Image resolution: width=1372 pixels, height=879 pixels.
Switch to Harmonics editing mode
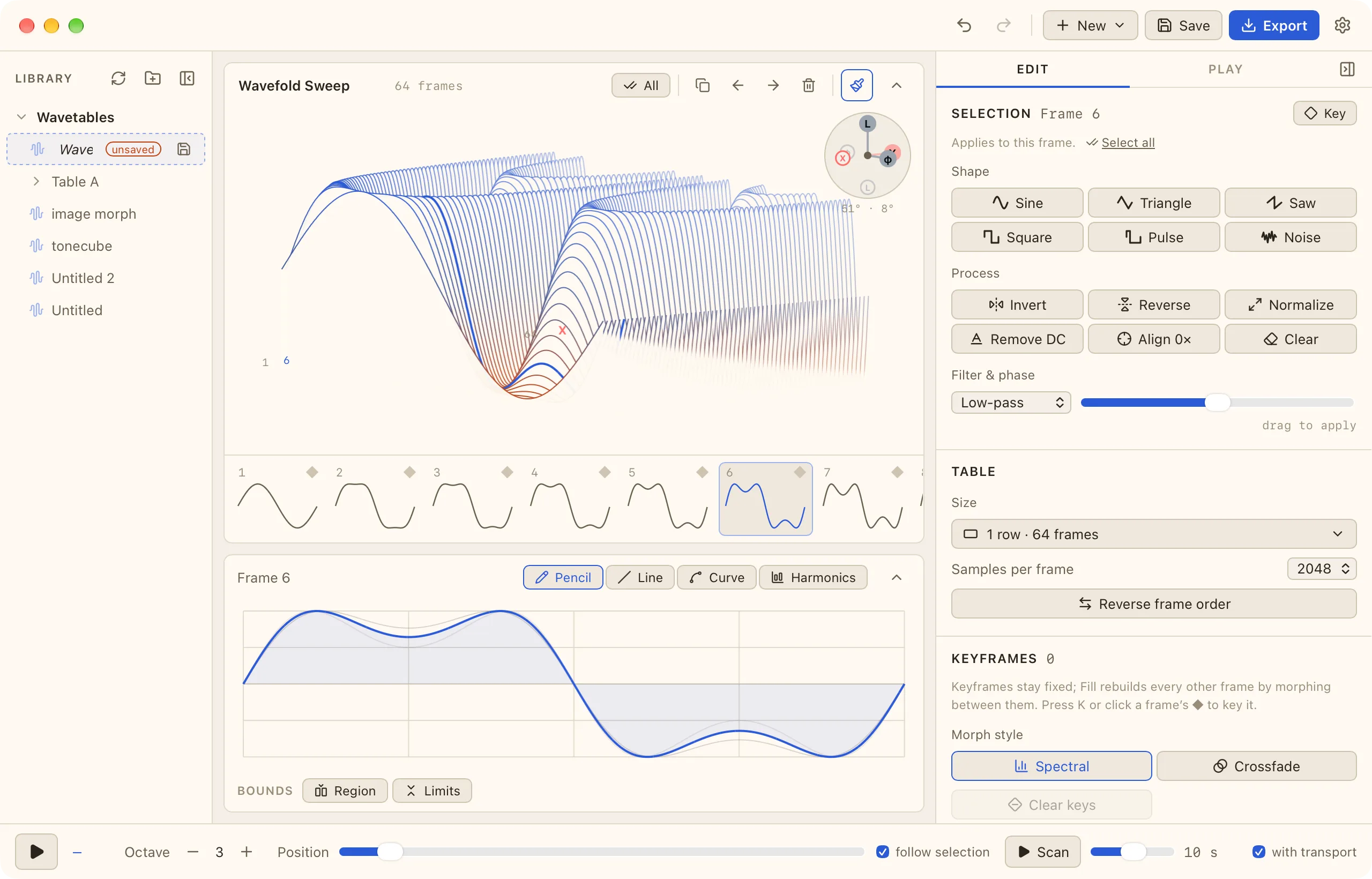[x=813, y=578]
